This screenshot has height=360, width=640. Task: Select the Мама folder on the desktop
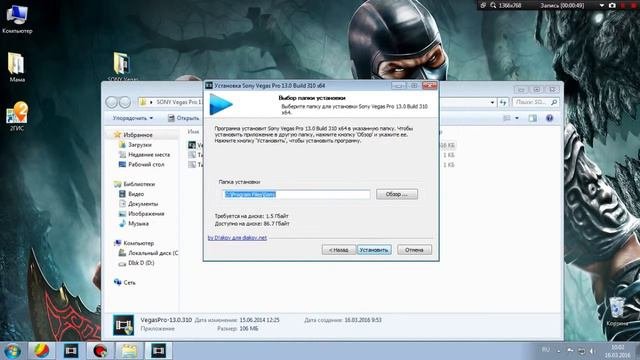tap(17, 67)
